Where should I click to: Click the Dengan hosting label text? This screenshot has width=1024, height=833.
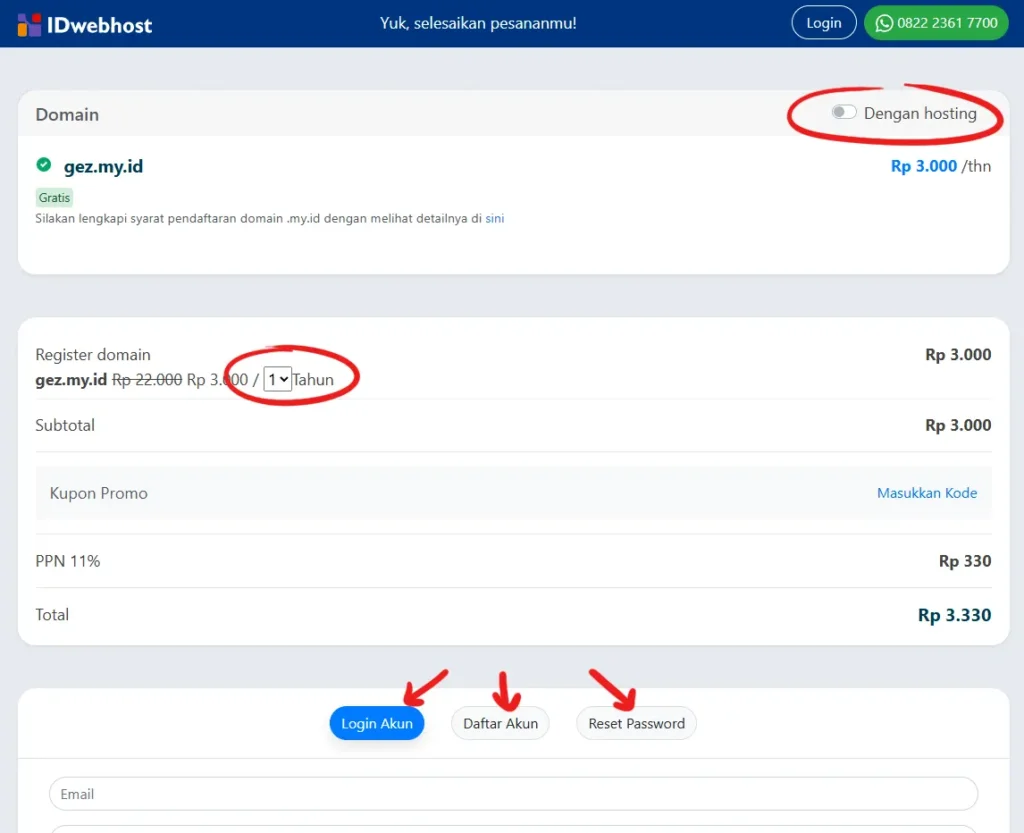[920, 114]
